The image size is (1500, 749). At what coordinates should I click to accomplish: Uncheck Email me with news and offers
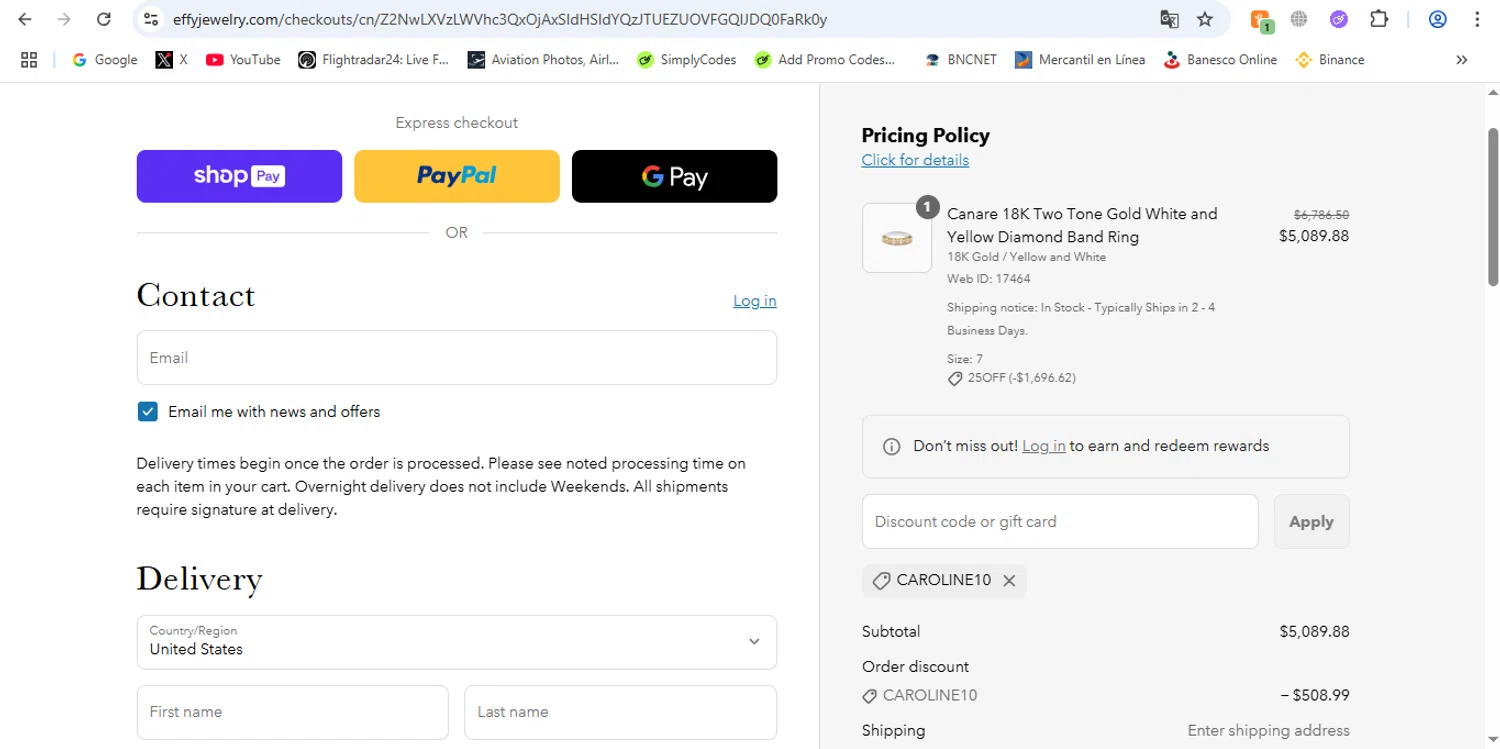[148, 412]
